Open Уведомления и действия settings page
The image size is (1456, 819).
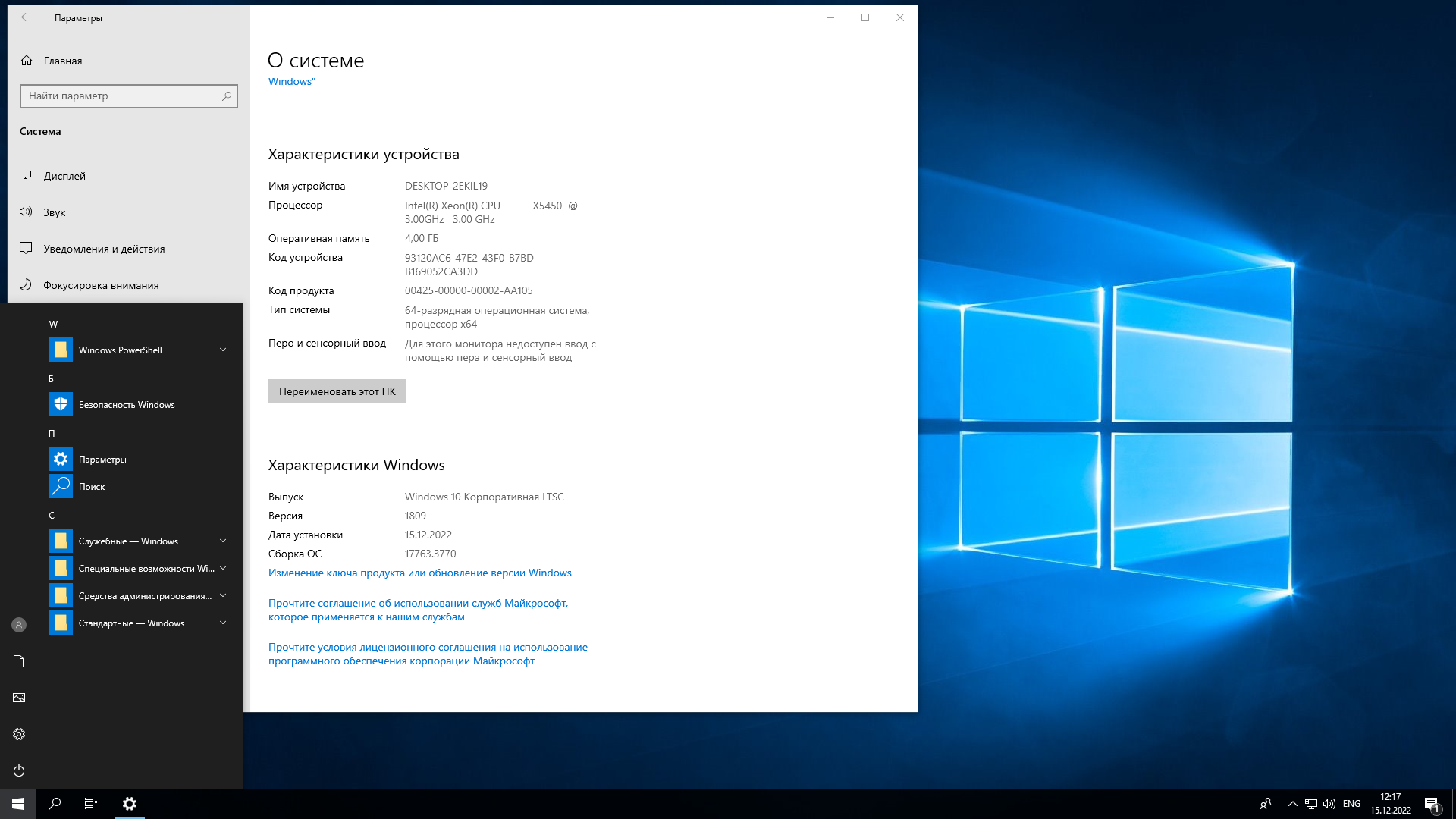[104, 249]
